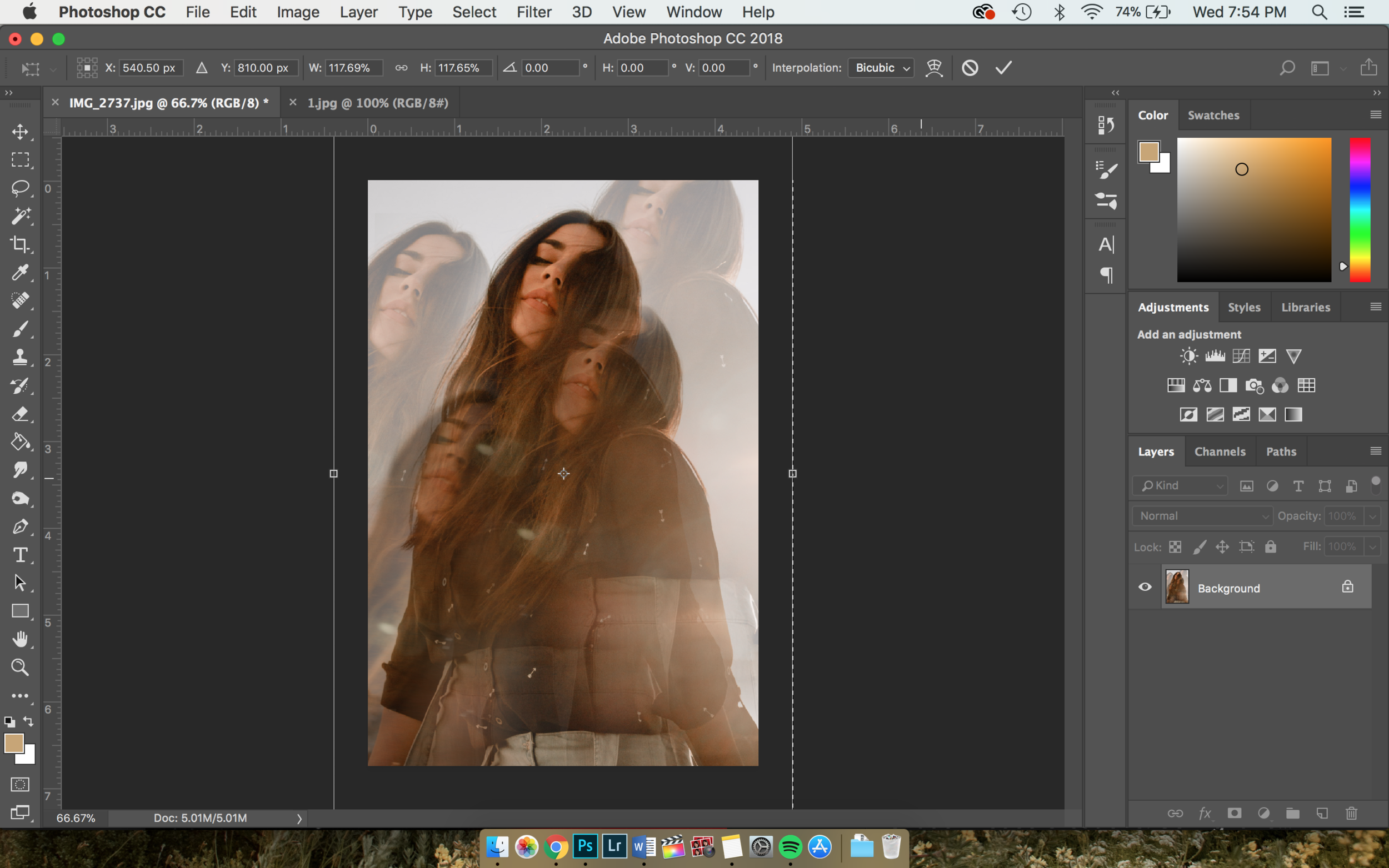Click the foreground color swatch in toolbar
The image size is (1389, 868).
(x=14, y=743)
